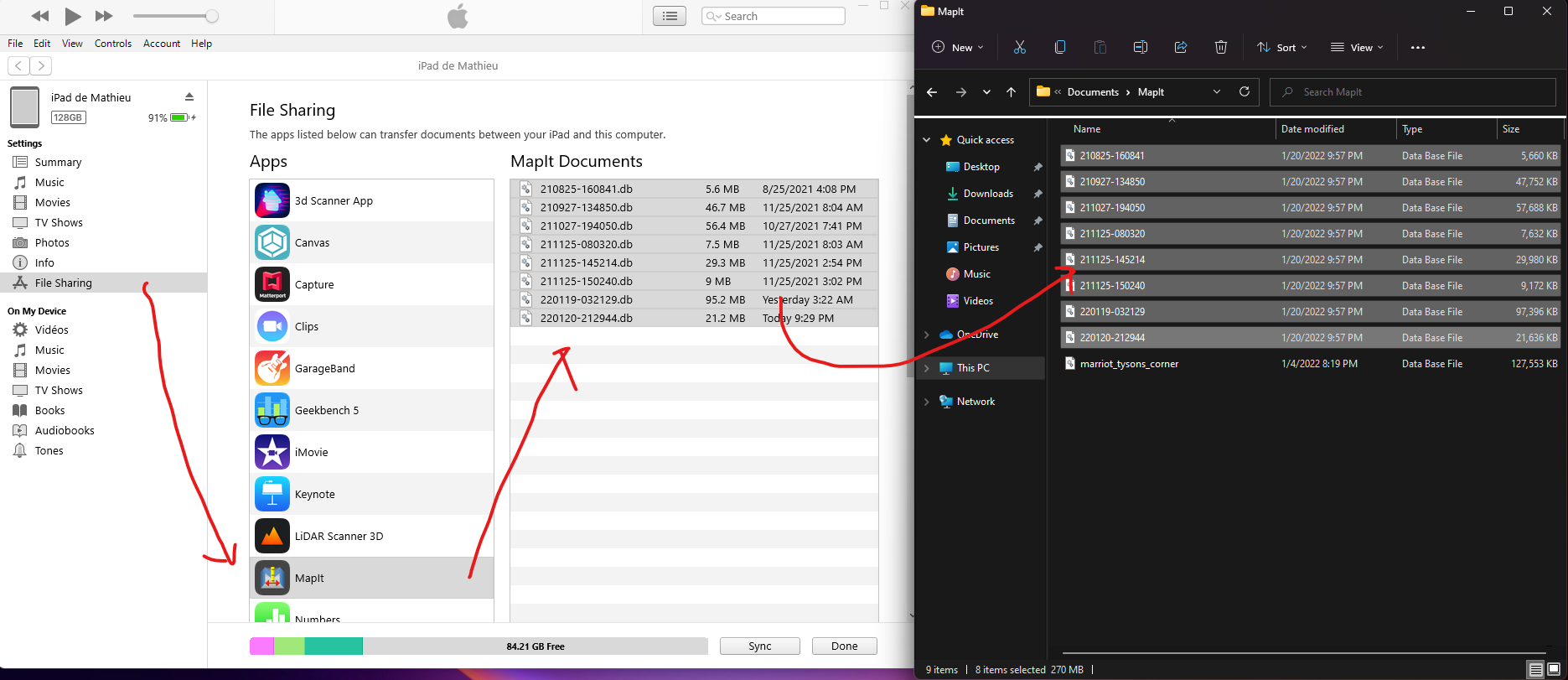
Task: Click the Sync button
Action: pos(759,646)
